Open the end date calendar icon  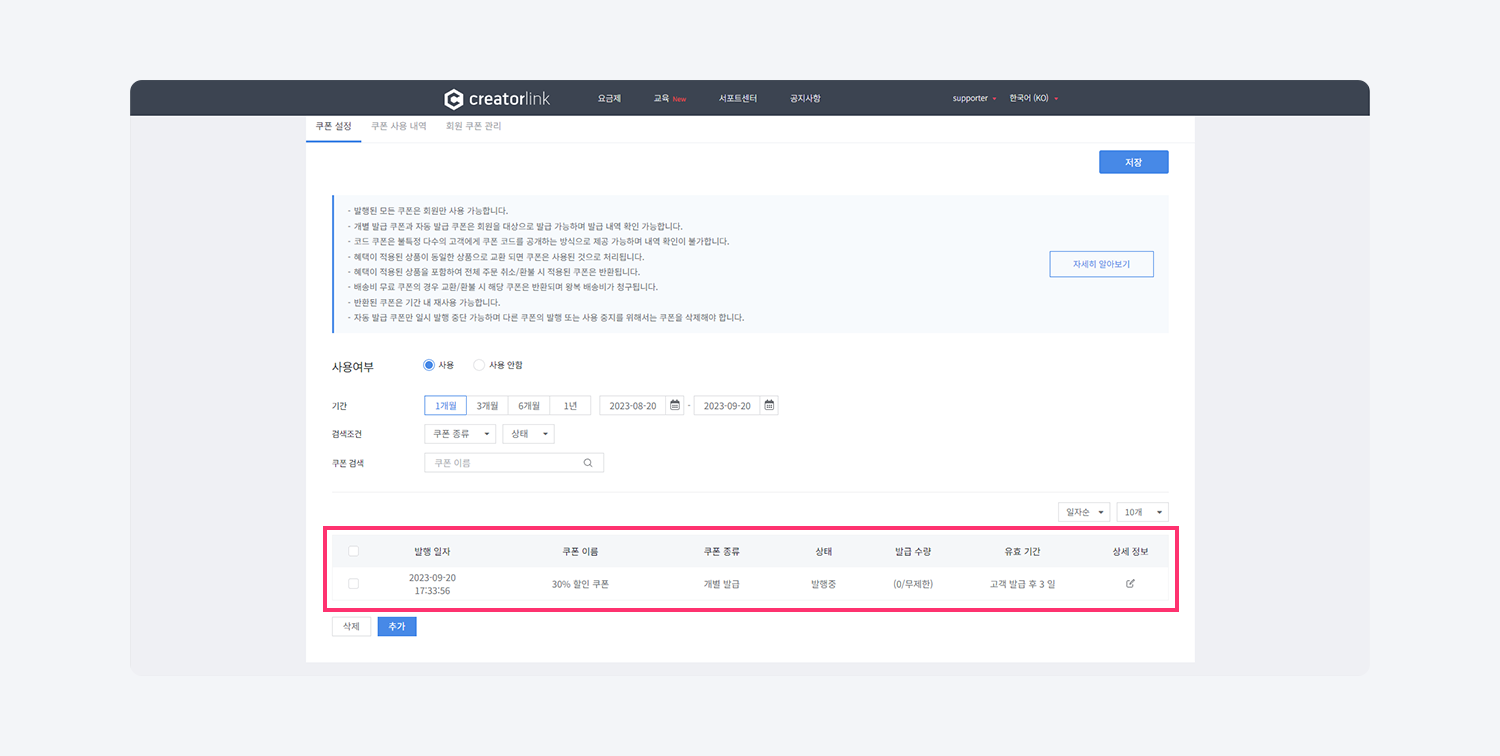point(769,406)
